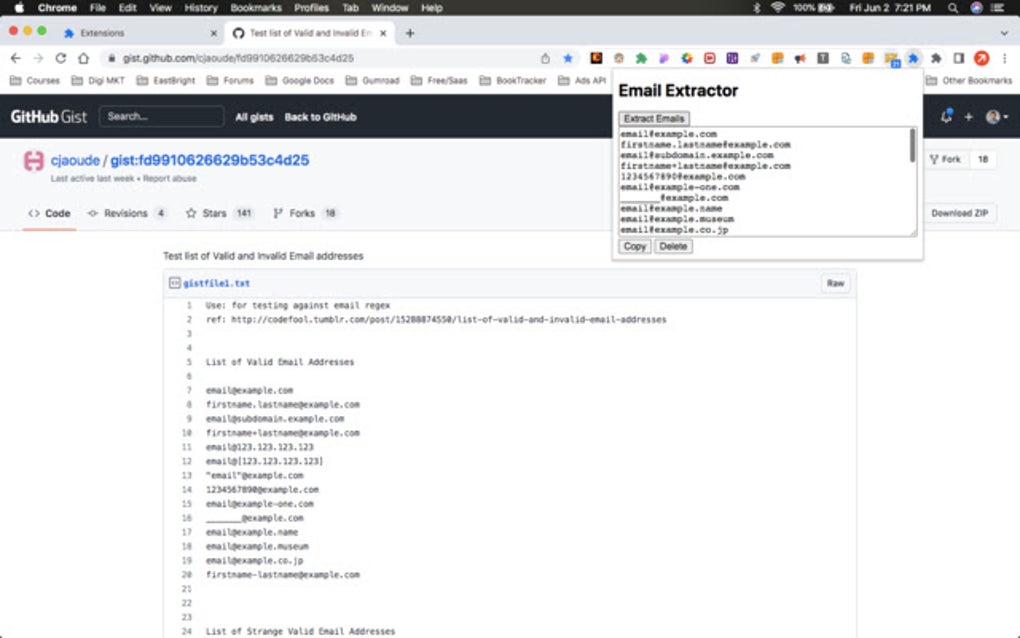Click the document copy extension icon
The image size is (1020, 638).
coord(846,59)
